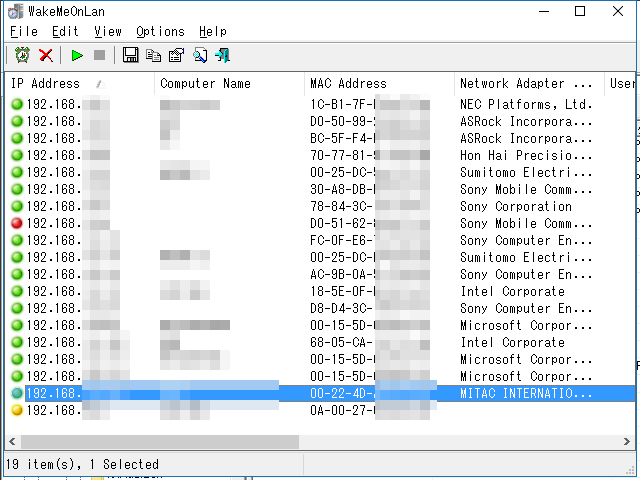
Task: Open Properties with the toolbar icon
Action: (x=177, y=55)
